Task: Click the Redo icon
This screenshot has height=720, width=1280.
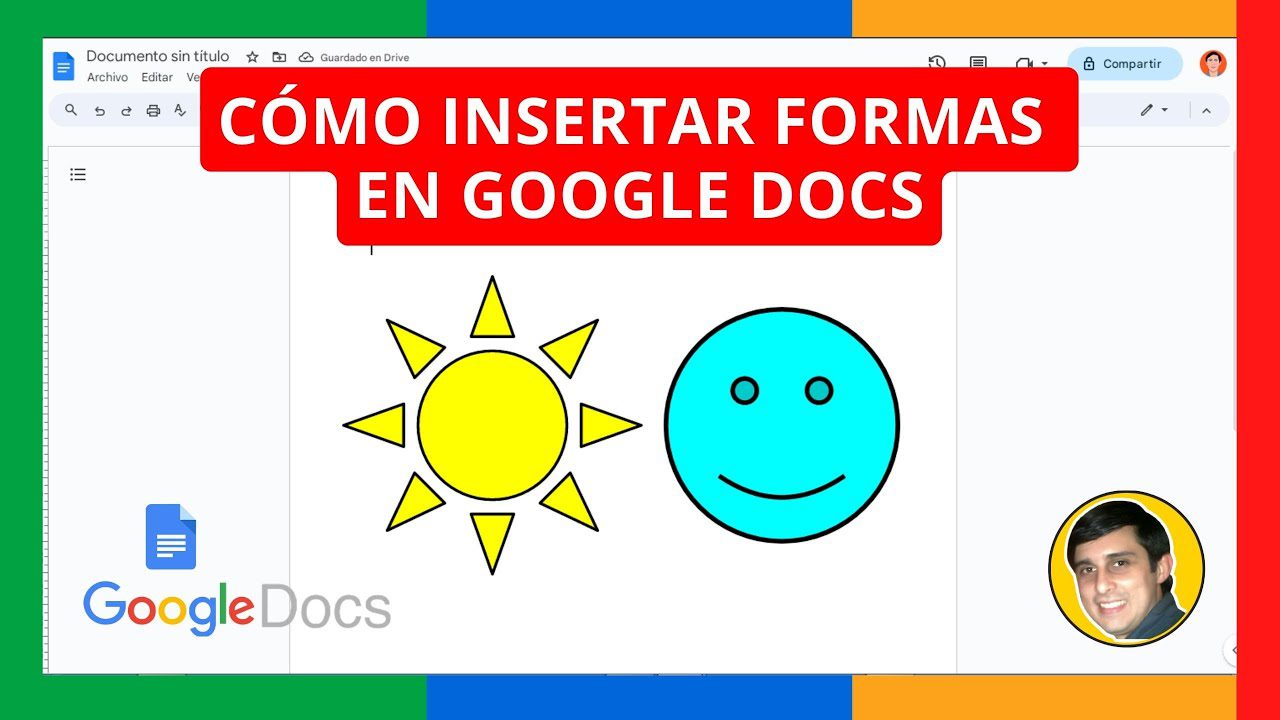Action: click(125, 110)
